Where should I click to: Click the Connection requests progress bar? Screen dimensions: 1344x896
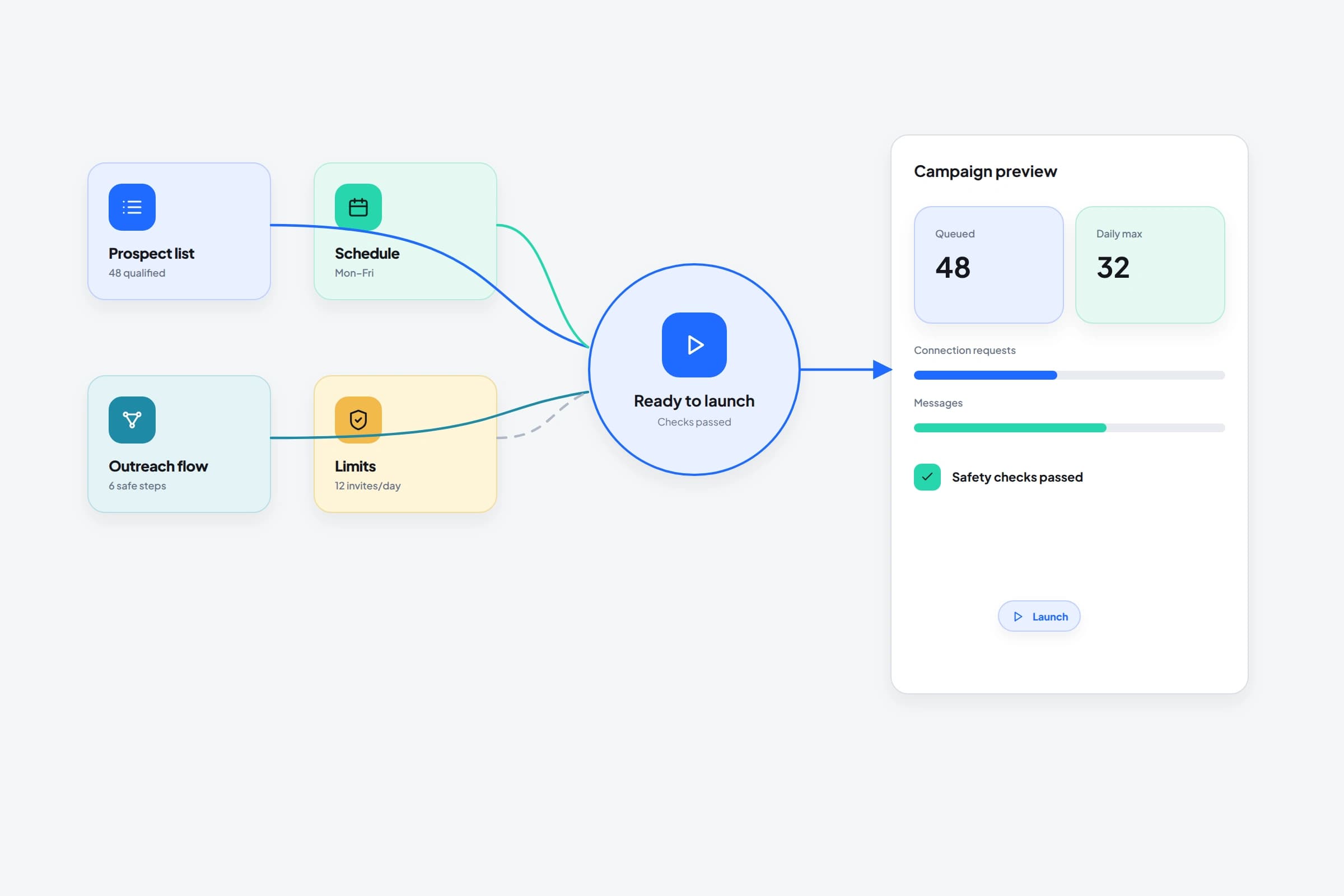(1069, 375)
